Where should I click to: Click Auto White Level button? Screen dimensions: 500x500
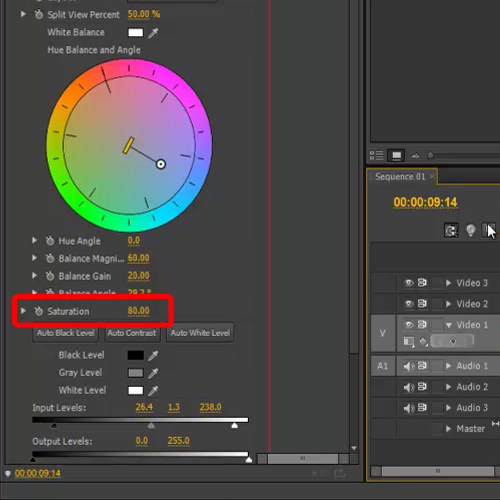[200, 333]
